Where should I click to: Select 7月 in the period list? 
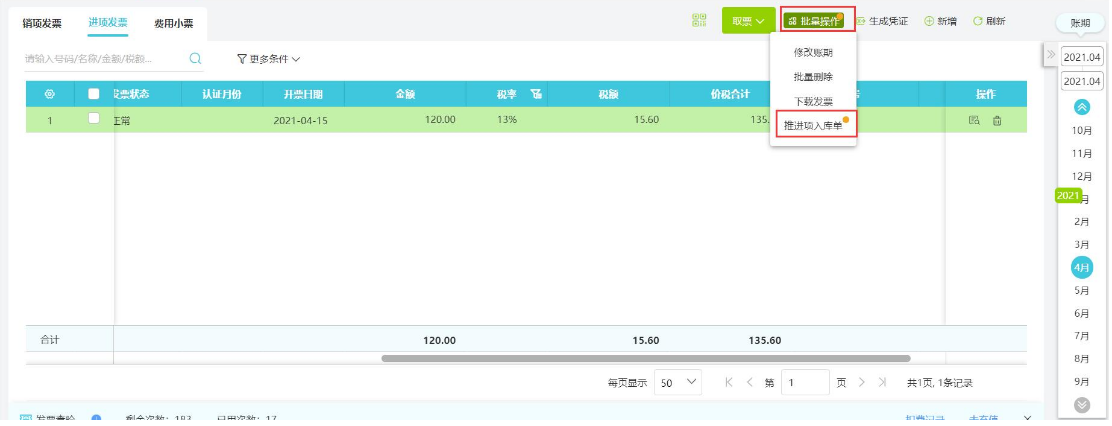[x=1082, y=336]
